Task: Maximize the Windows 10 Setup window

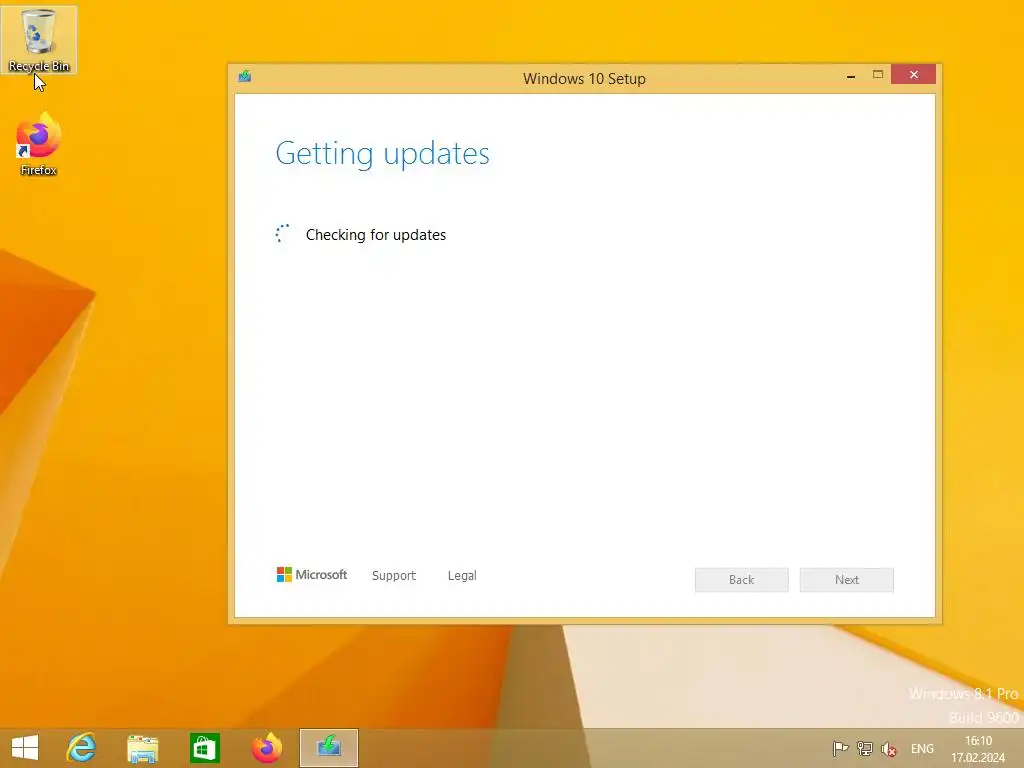Action: pos(878,75)
